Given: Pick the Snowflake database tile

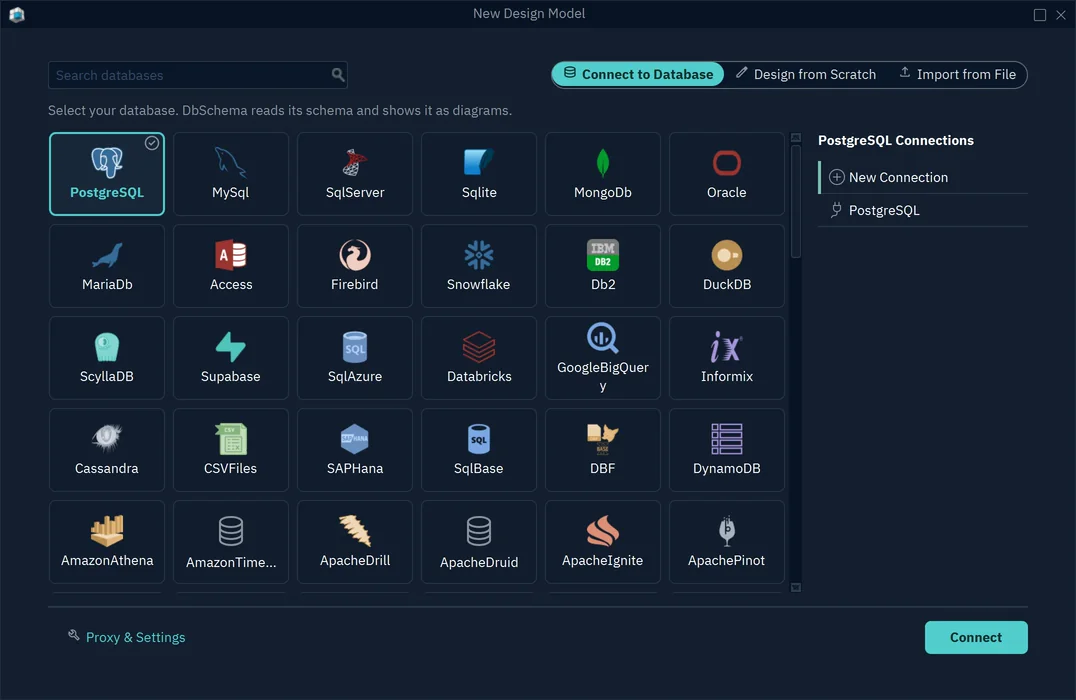Looking at the screenshot, I should click(479, 266).
